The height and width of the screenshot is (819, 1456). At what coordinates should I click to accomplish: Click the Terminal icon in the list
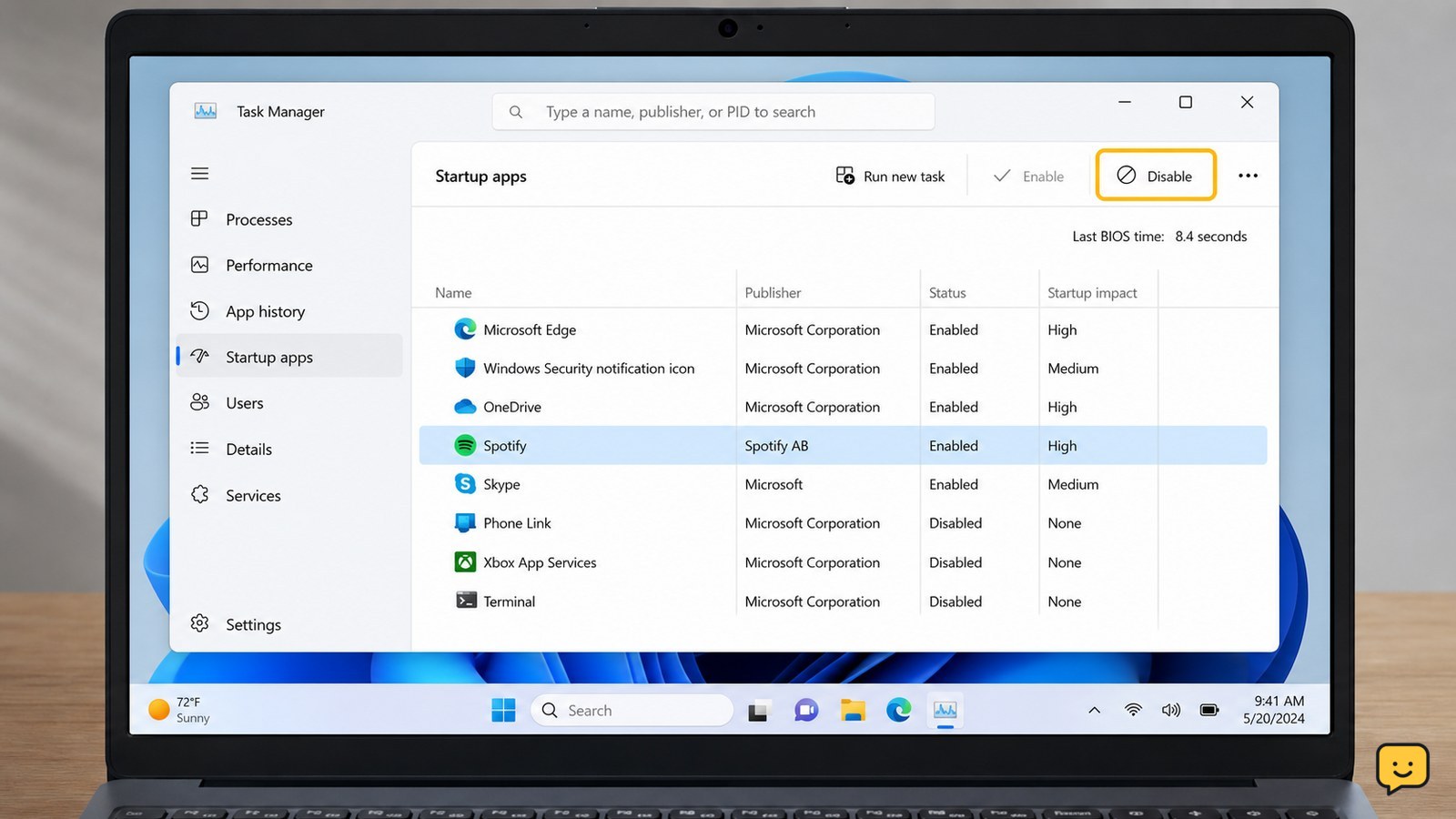[x=466, y=601]
